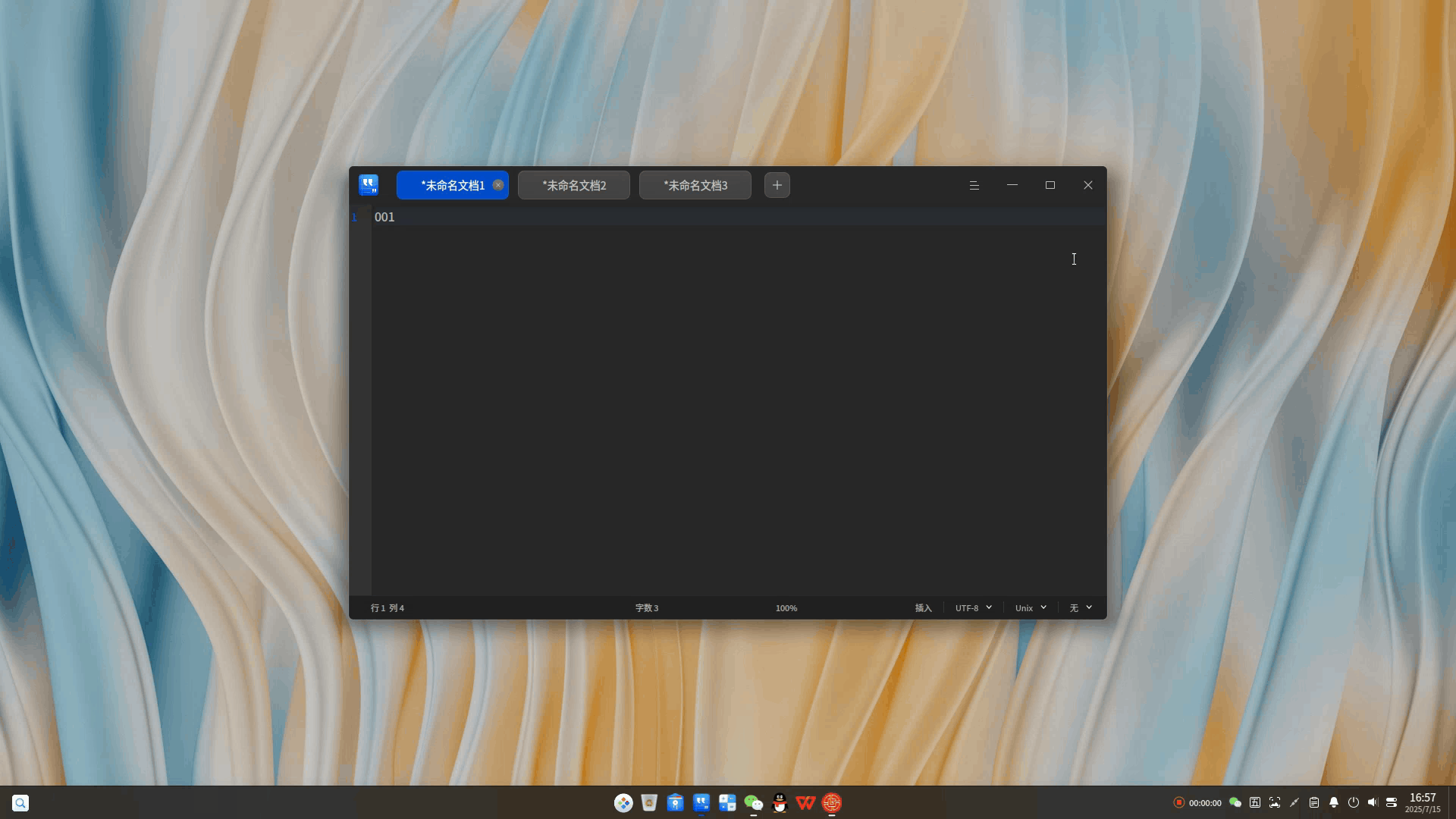Open WPS Office from the dock
The width and height of the screenshot is (1456, 819).
pos(805,803)
